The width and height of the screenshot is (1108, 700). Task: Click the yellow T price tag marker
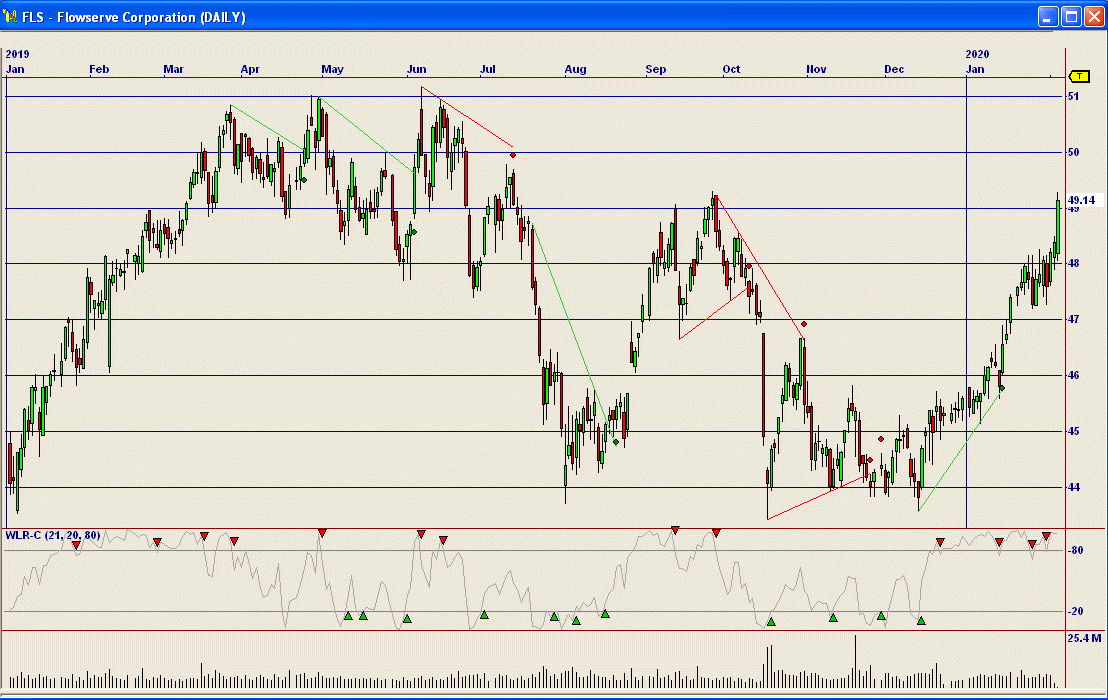1080,76
